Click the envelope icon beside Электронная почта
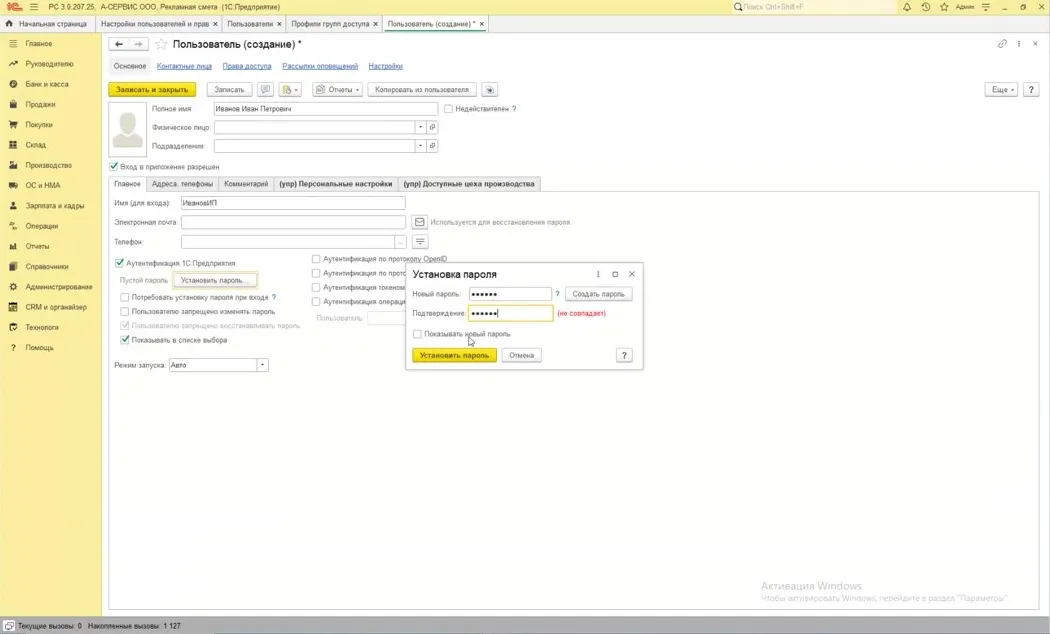 pos(420,222)
